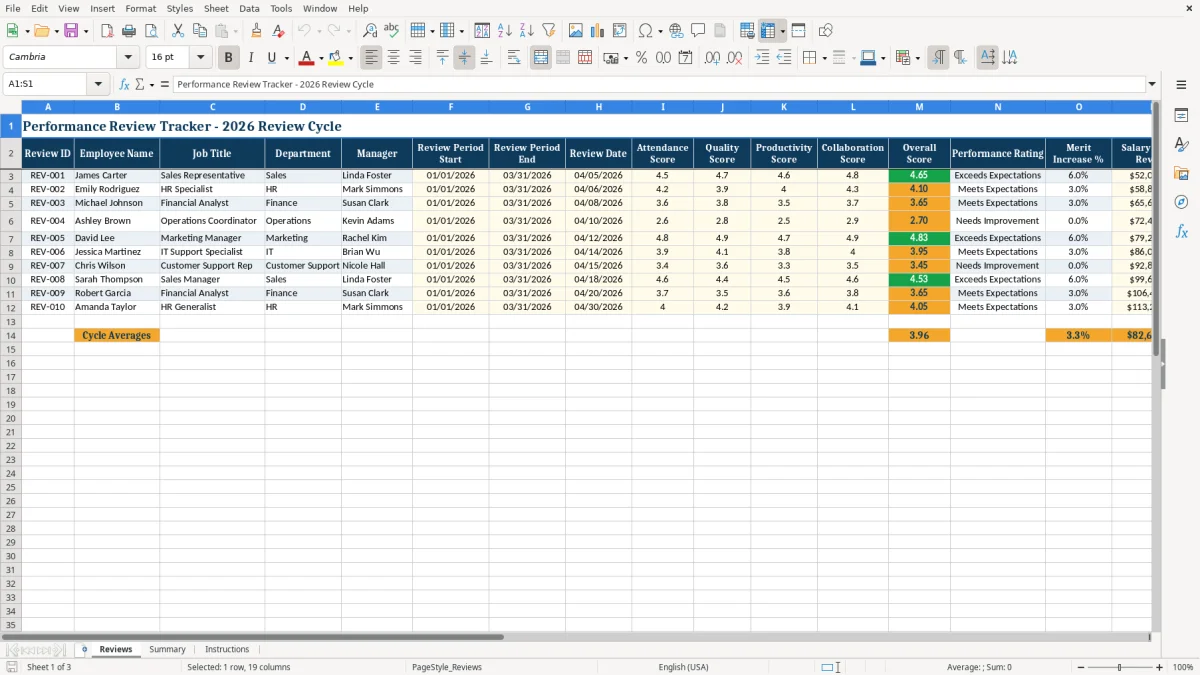Click the Merge and Center Cells icon
1200x675 pixels.
coord(541,58)
